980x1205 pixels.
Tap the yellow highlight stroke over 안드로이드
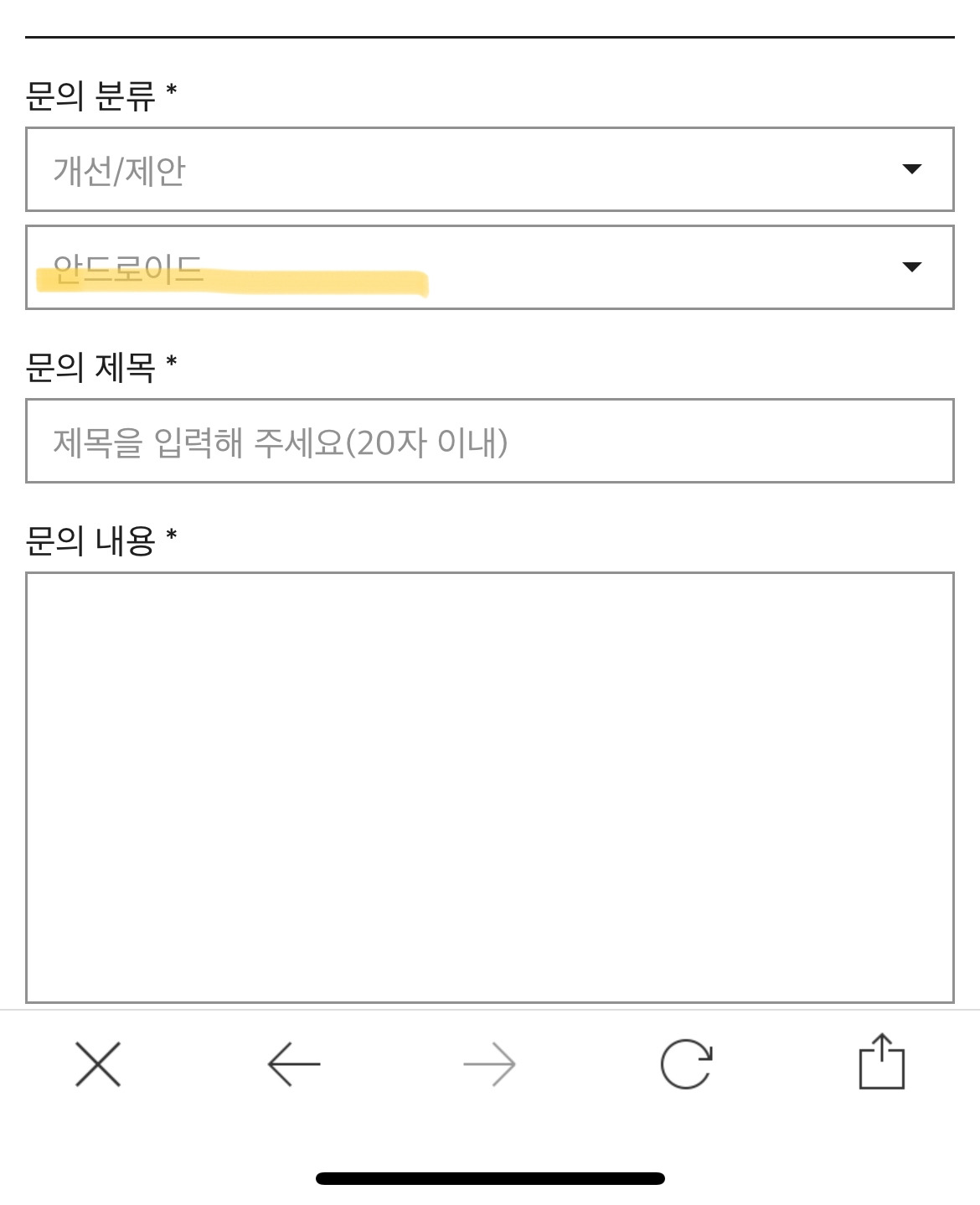232,282
